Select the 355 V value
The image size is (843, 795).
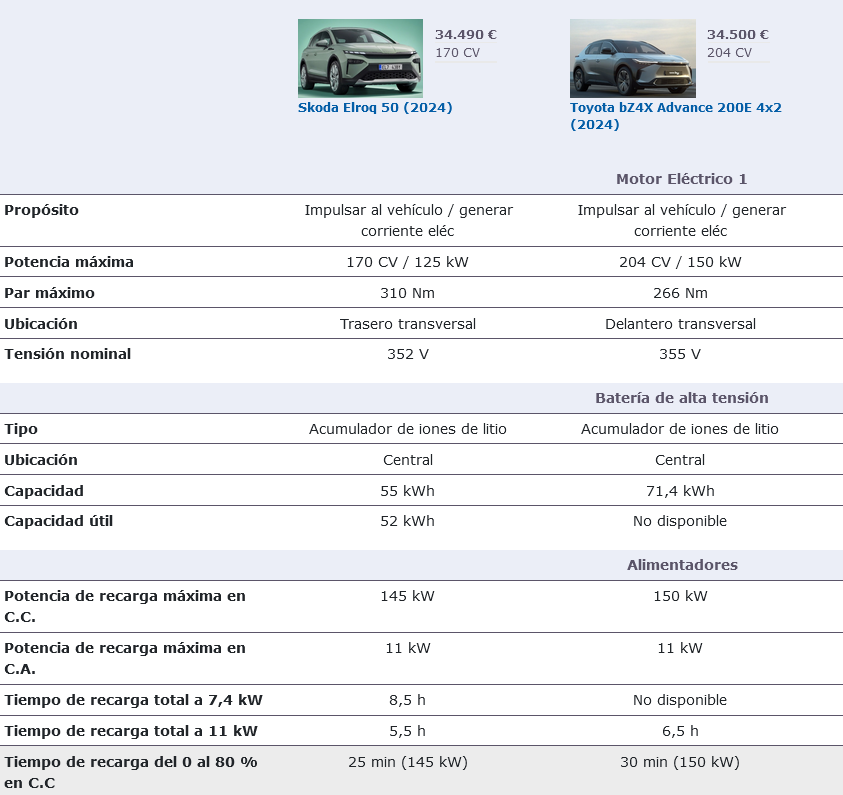[680, 354]
